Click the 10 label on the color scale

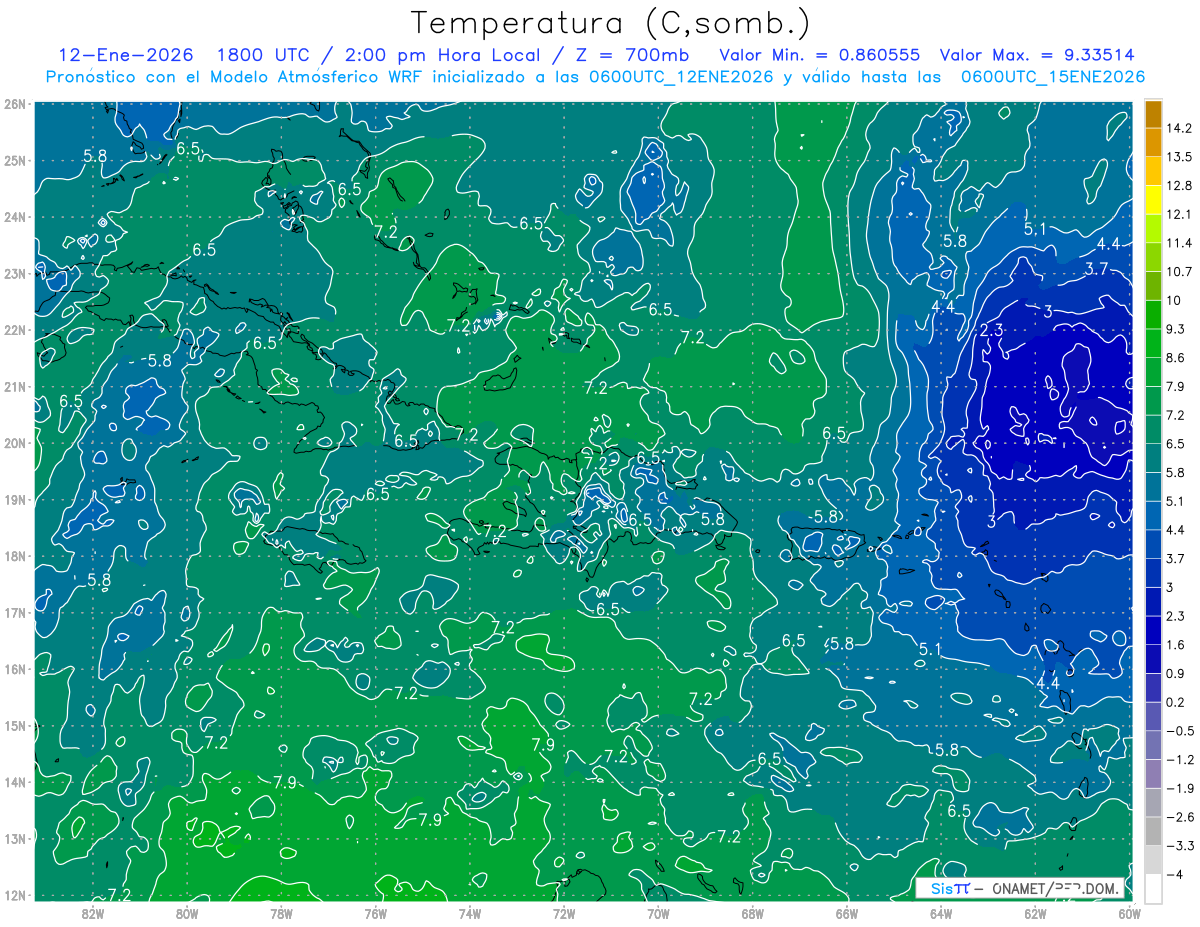tap(1176, 300)
